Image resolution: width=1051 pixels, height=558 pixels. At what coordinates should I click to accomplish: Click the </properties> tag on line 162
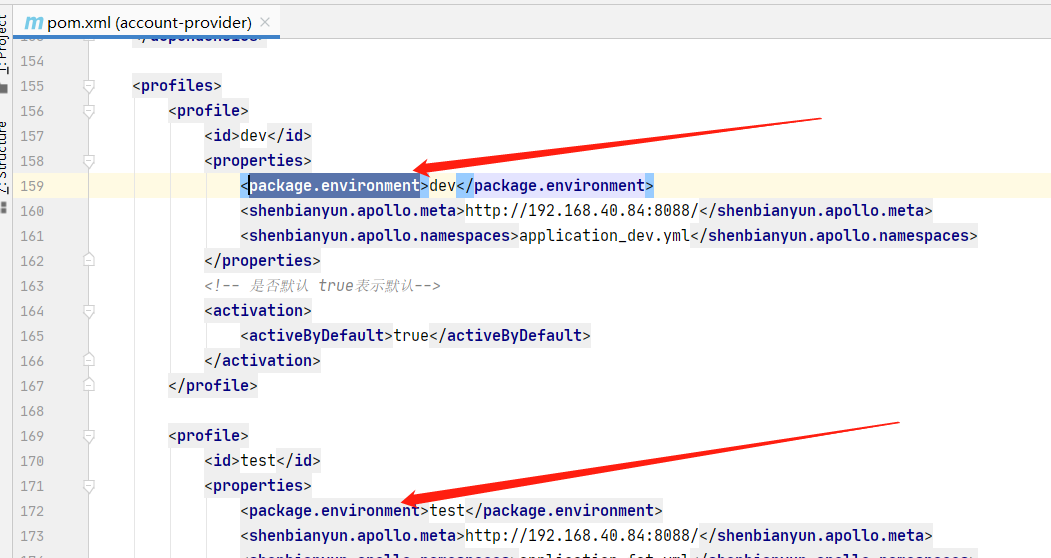point(262,260)
